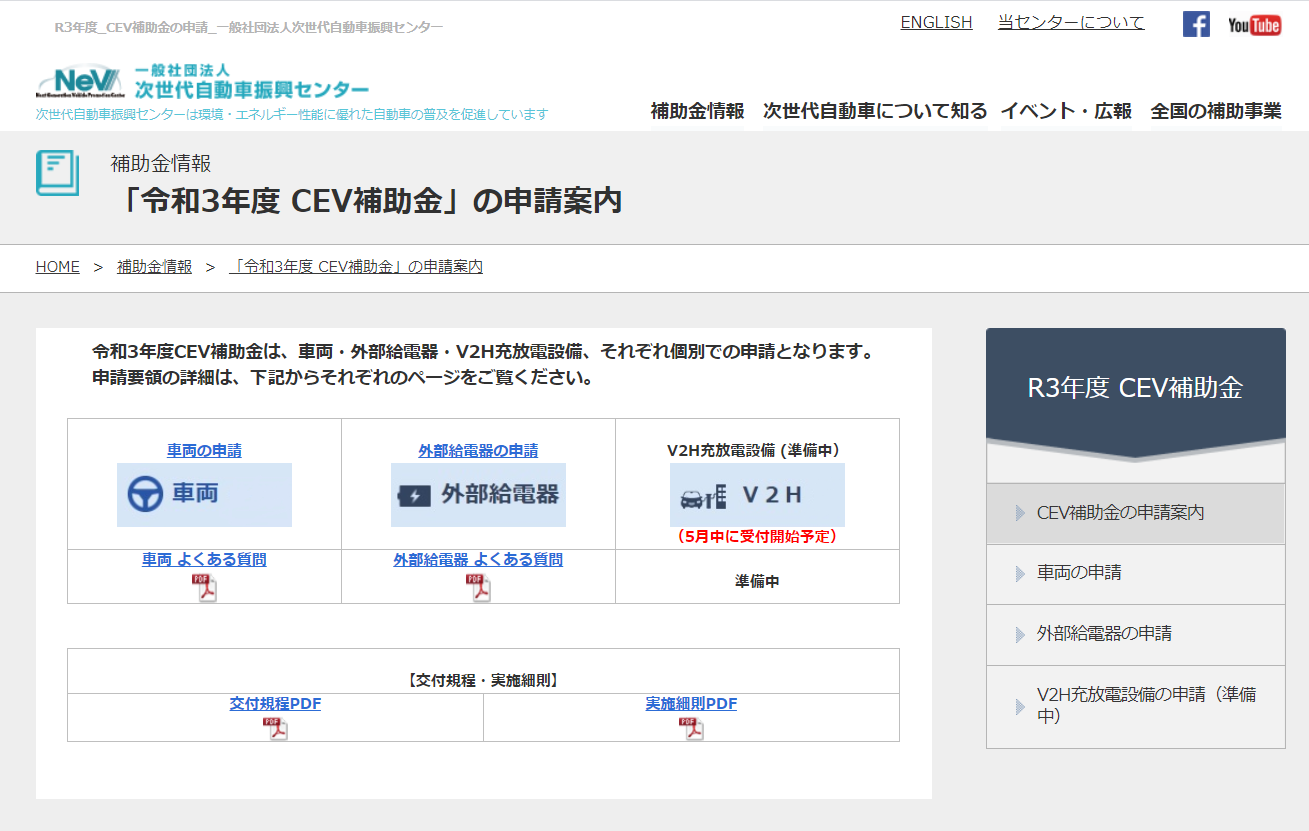This screenshot has height=831, width=1309.
Task: Open the Facebook icon link
Action: click(x=1196, y=24)
